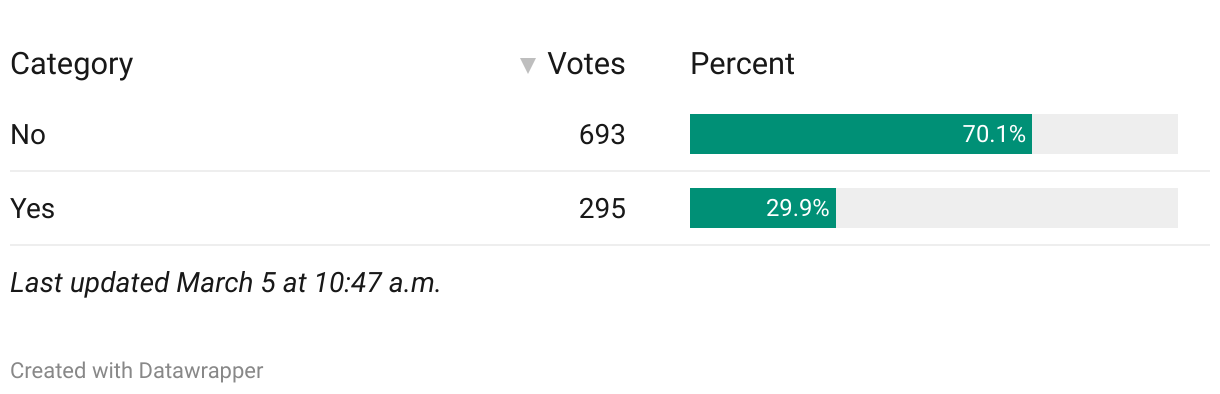Click the 10:47 a.m. timestamp text
Viewport: 1220px width, 394px height.
tap(377, 283)
